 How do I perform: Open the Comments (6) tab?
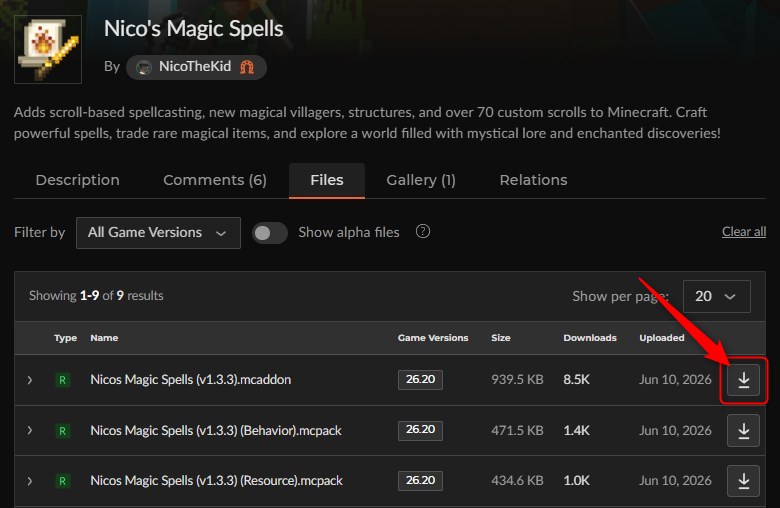pyautogui.click(x=215, y=180)
